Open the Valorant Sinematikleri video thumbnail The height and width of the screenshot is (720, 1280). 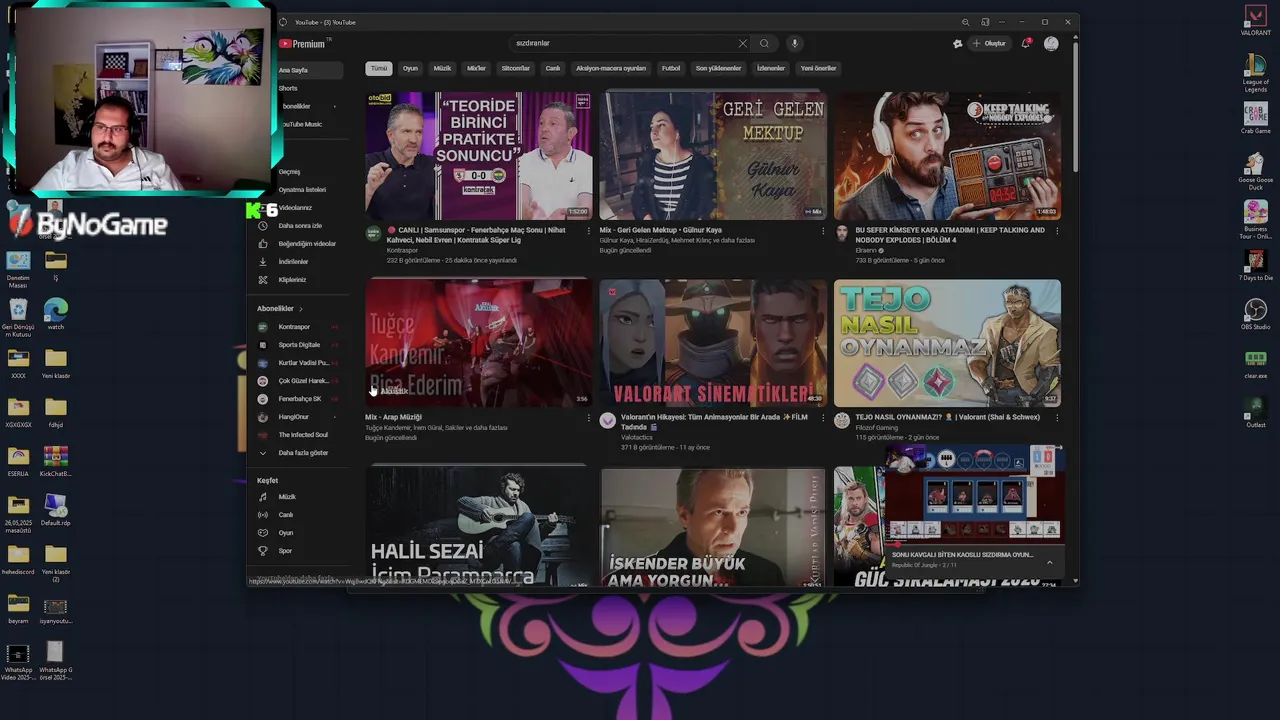pos(713,343)
